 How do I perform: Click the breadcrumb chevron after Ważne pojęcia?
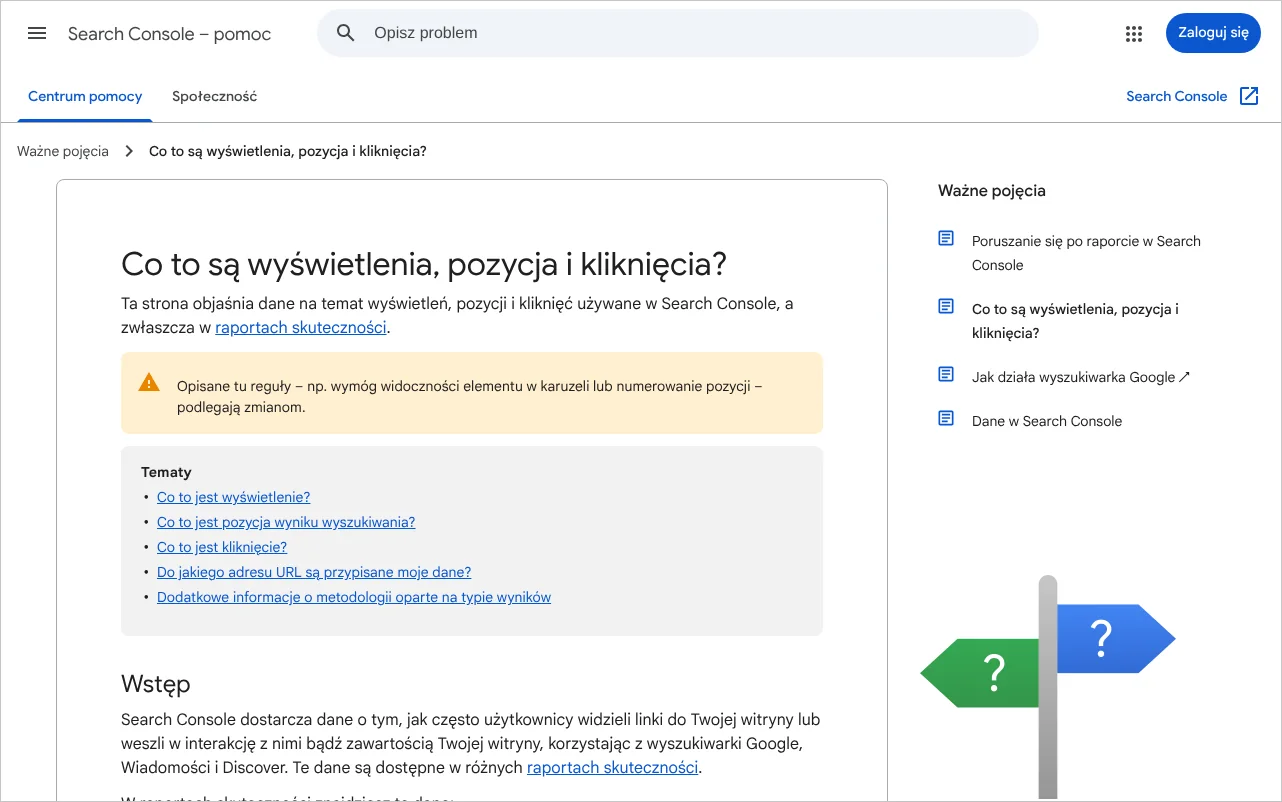[129, 151]
